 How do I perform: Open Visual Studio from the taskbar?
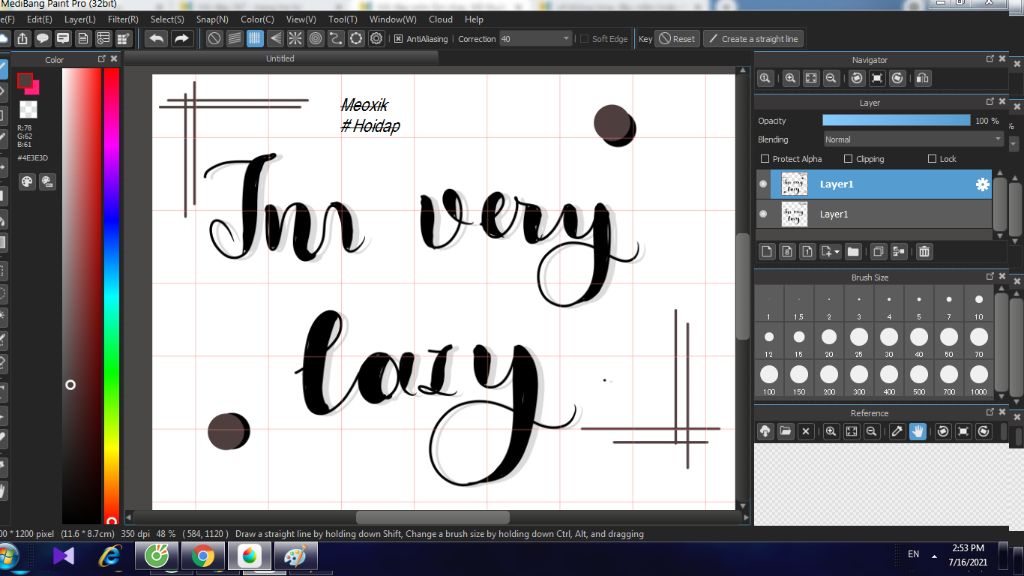[x=63, y=556]
